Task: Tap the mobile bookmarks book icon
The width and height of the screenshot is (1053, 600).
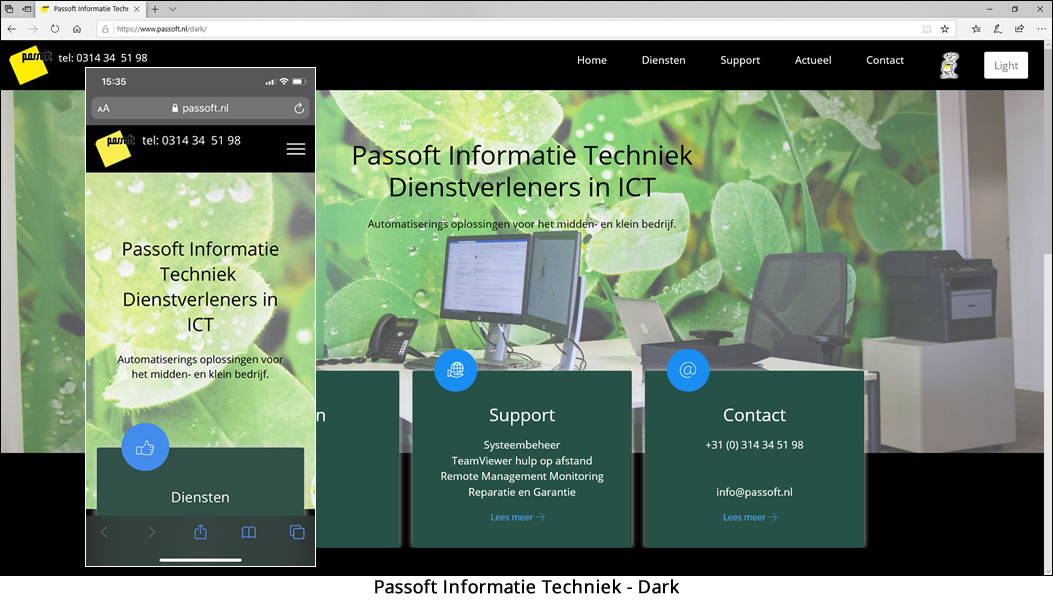Action: 248,532
